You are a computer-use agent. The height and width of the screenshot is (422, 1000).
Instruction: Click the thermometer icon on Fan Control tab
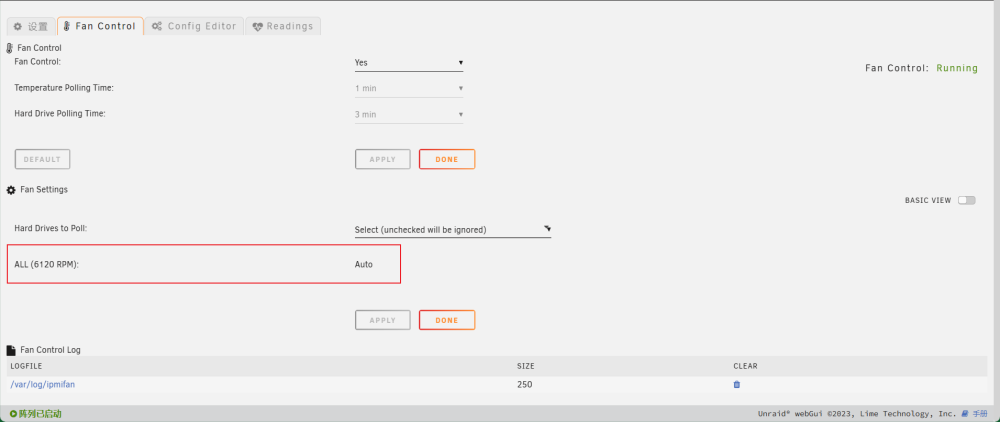66,27
